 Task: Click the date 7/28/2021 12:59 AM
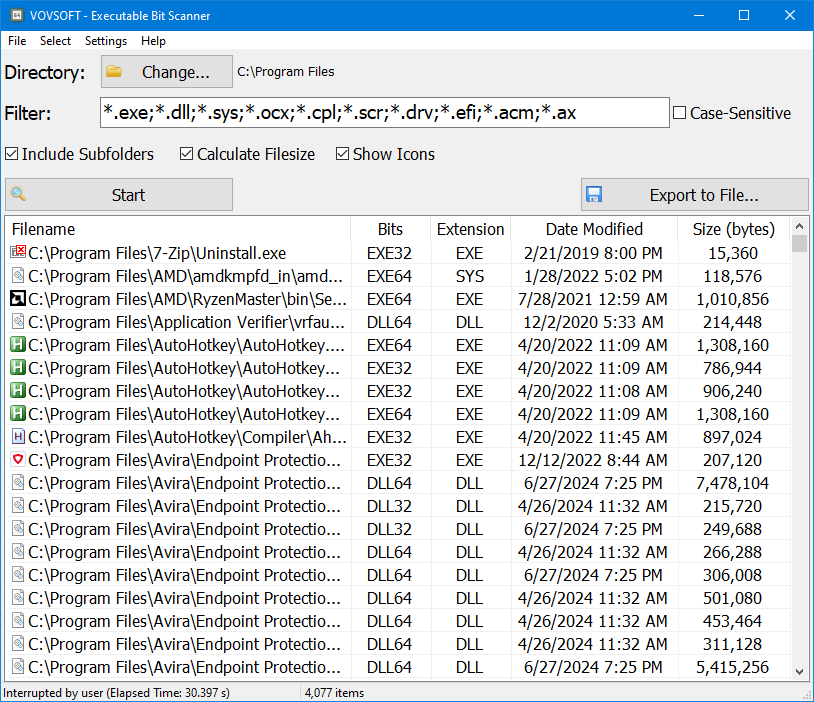(x=592, y=299)
